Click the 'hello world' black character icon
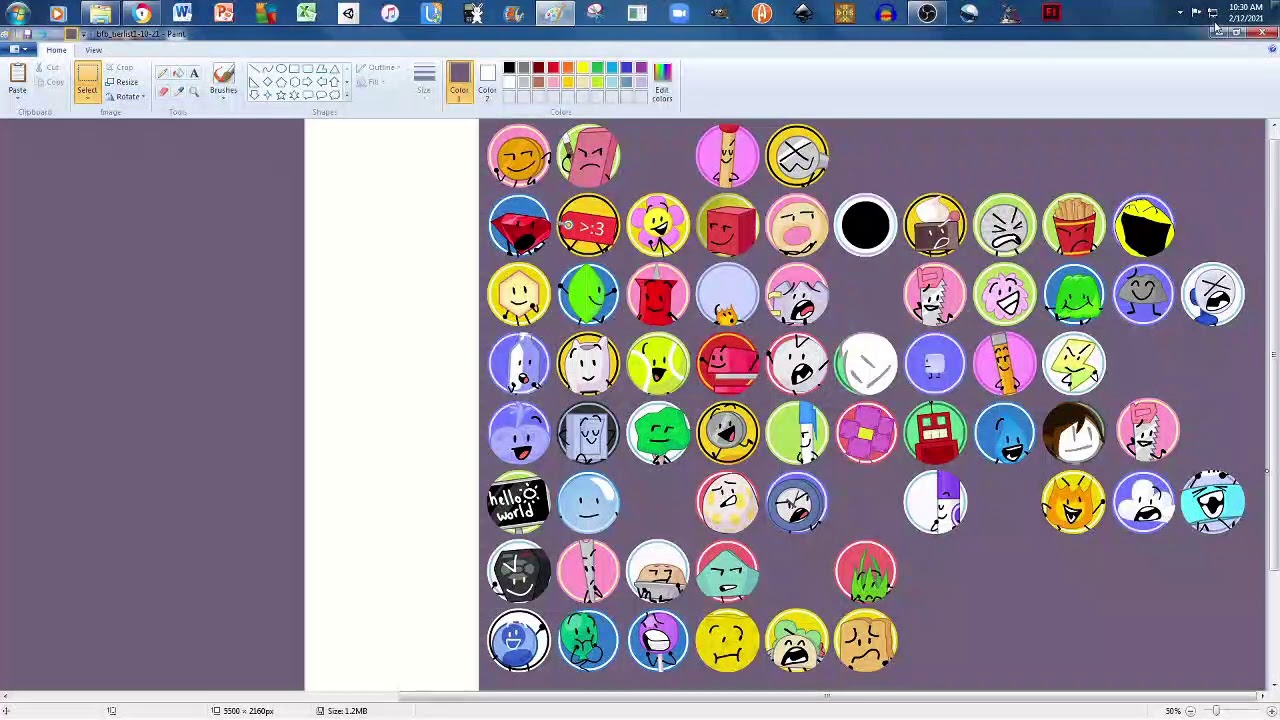1280x720 pixels. coord(519,502)
